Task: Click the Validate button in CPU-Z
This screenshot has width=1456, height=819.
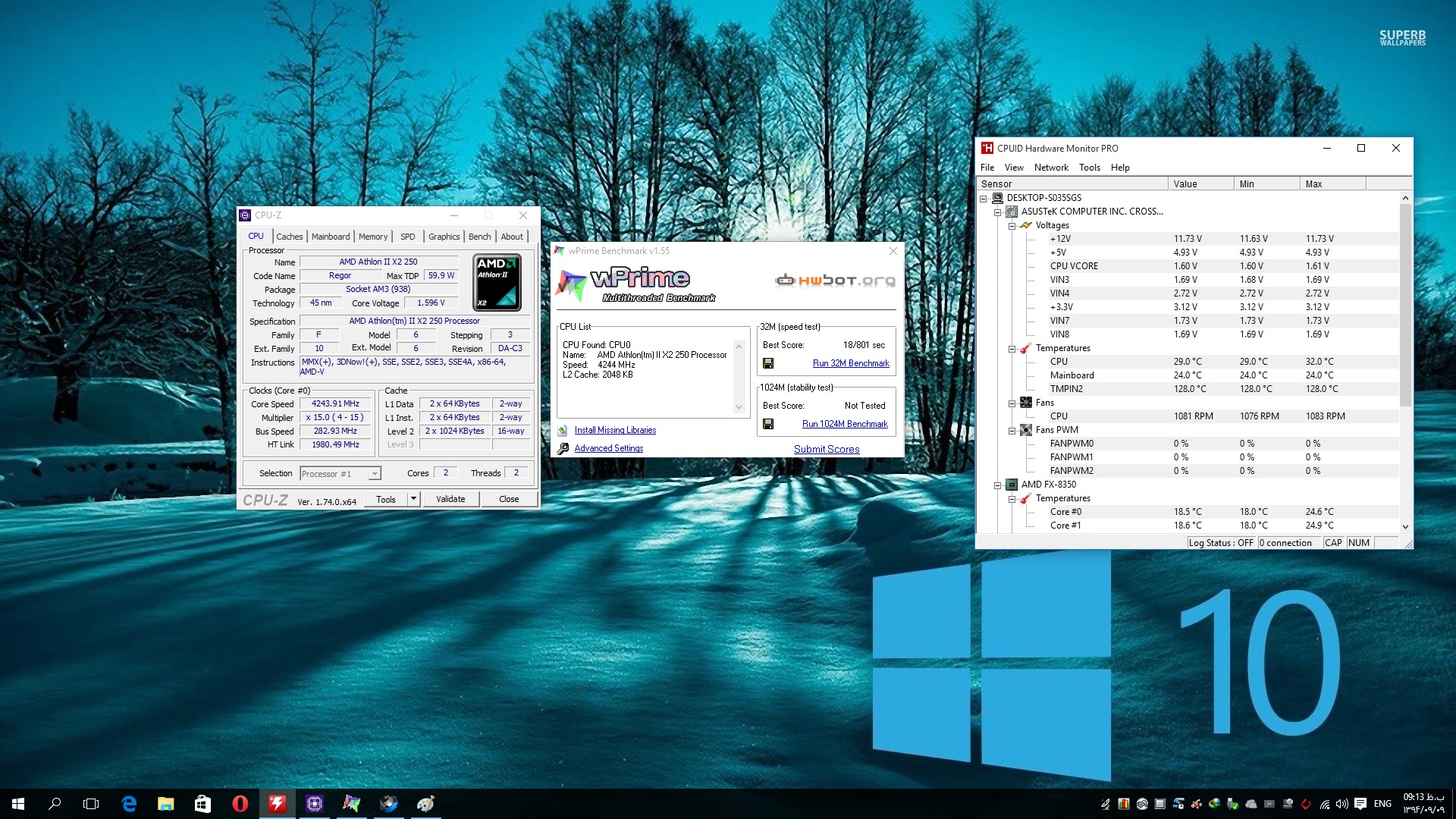Action: point(450,499)
